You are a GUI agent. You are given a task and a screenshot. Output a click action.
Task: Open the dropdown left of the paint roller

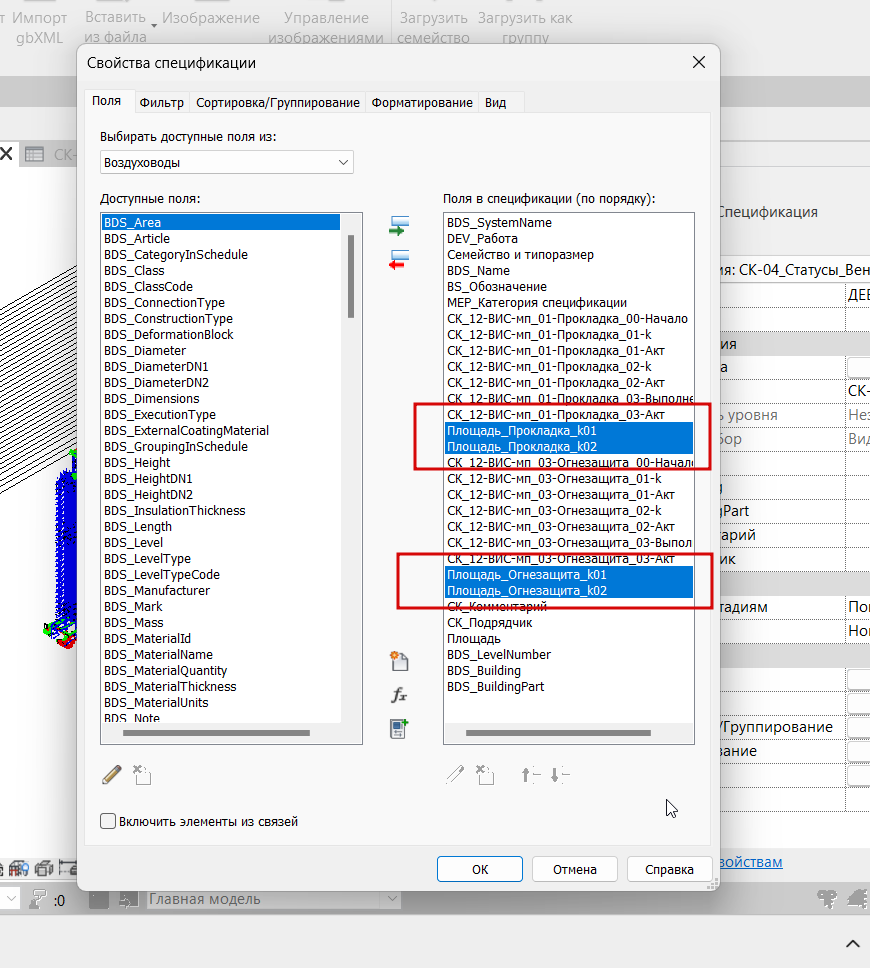[10, 899]
